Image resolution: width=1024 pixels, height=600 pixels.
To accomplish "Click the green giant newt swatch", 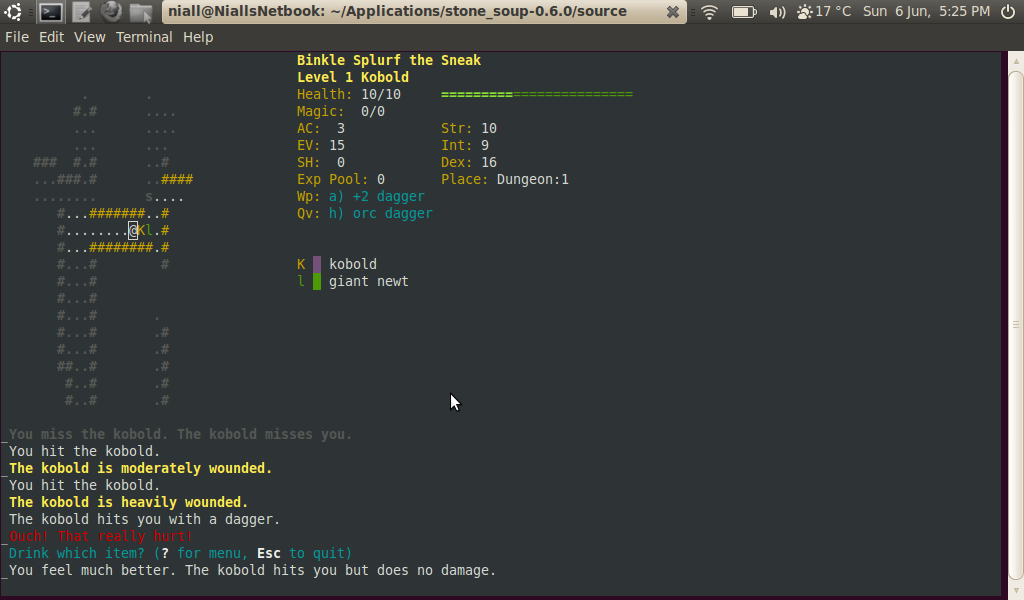I will click(317, 281).
